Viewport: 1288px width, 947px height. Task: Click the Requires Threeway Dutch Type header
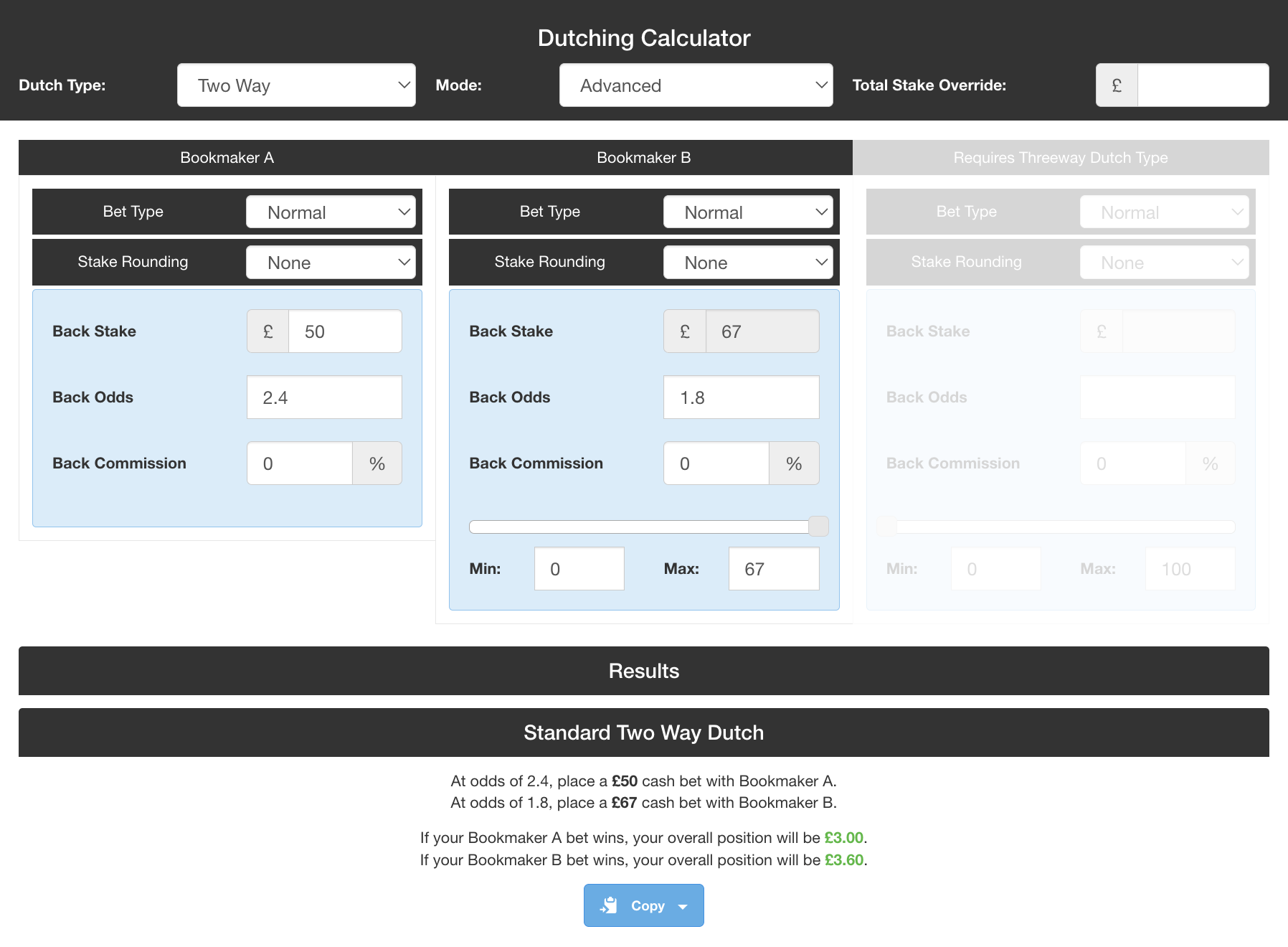[1061, 158]
